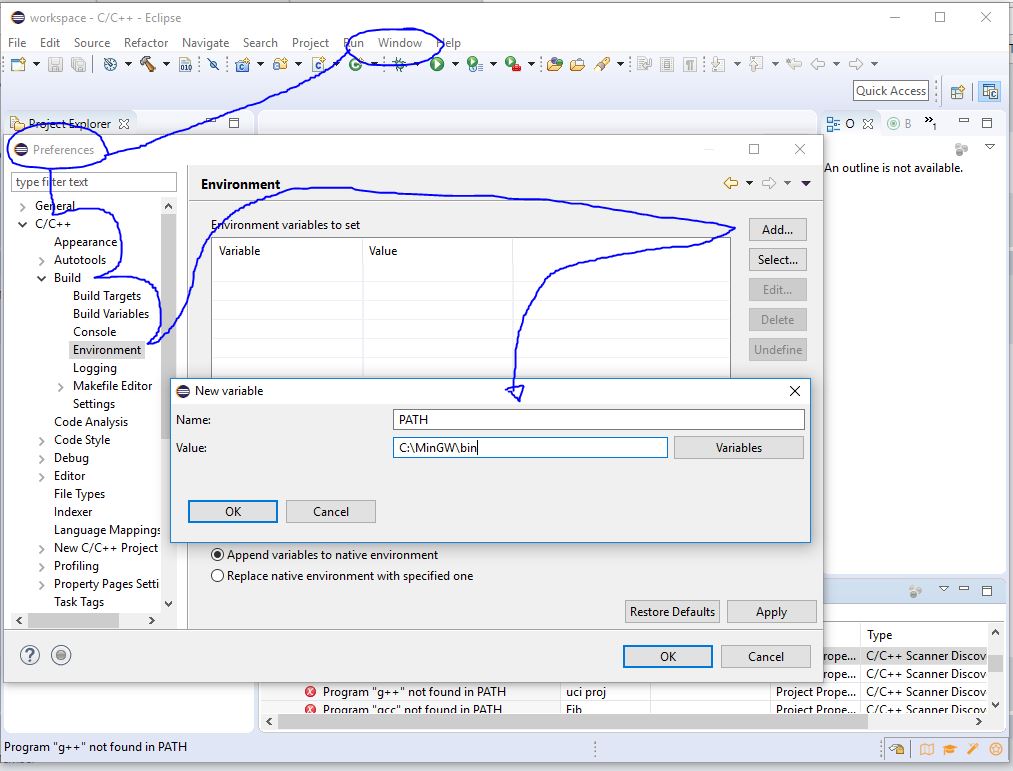1013x771 pixels.
Task: Click the New file toolbar icon
Action: (x=18, y=65)
